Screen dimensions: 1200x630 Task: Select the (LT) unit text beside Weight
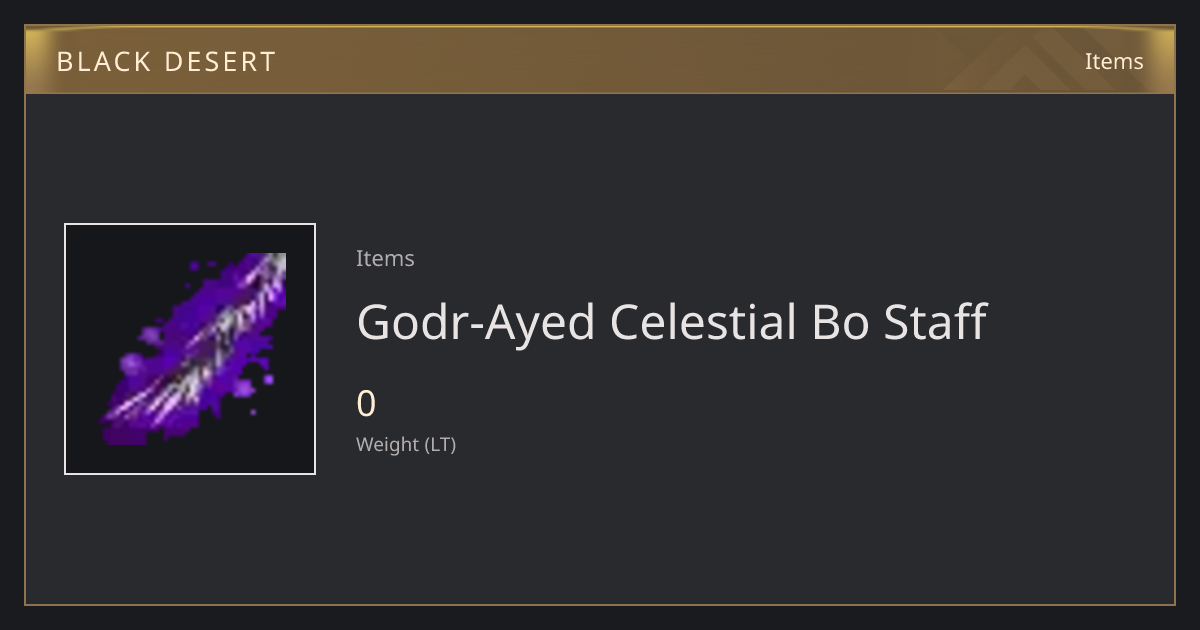pyautogui.click(x=440, y=444)
